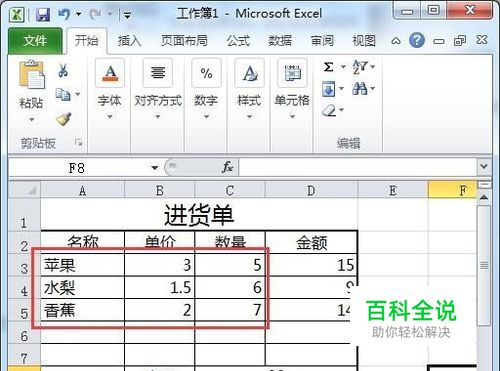
Task: Click the Select All corner triangle
Action: pos(25,190)
